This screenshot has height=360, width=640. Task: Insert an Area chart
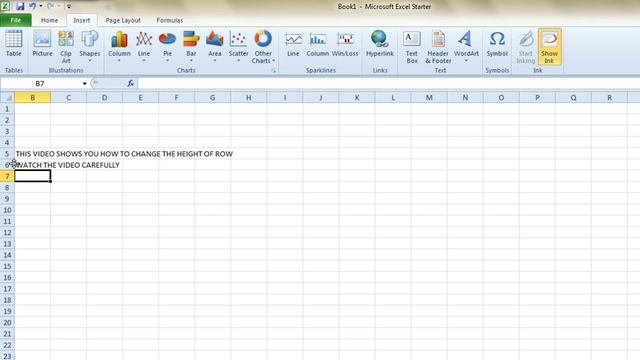coord(215,47)
